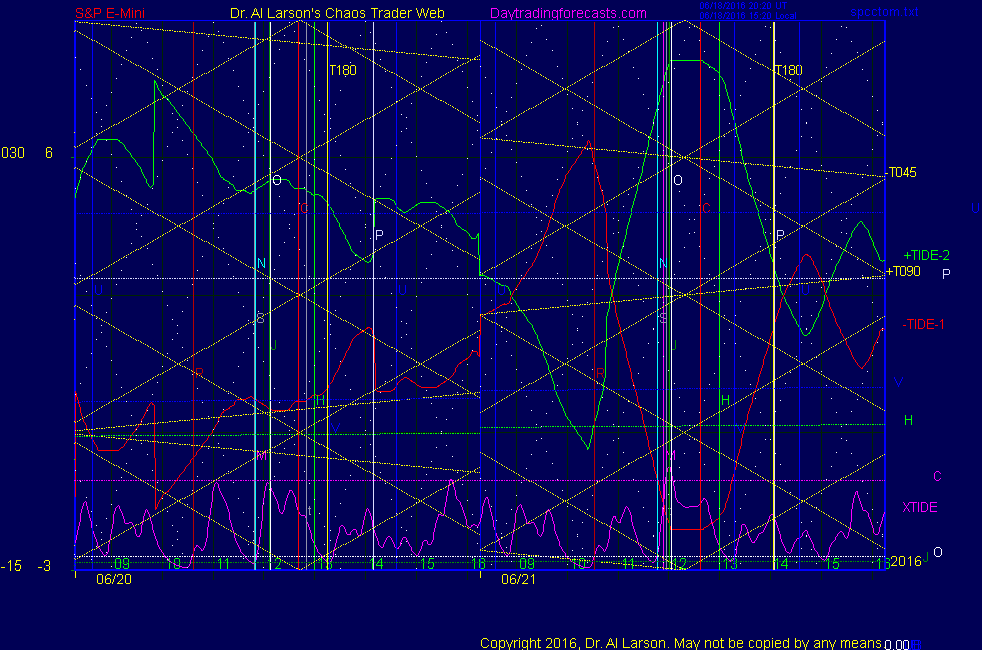Click the "T180" label in the 06/21 session
Screen dimensions: 982x650
point(788,70)
